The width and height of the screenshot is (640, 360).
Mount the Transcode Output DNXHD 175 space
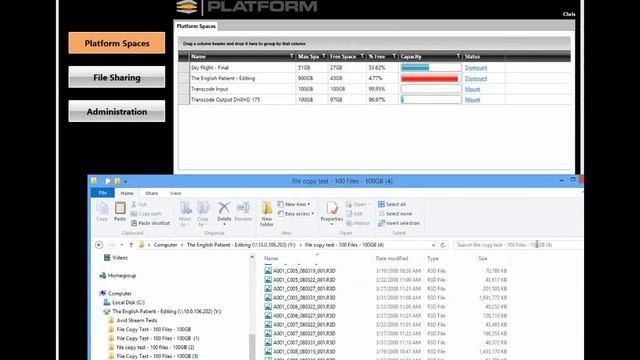coord(472,100)
